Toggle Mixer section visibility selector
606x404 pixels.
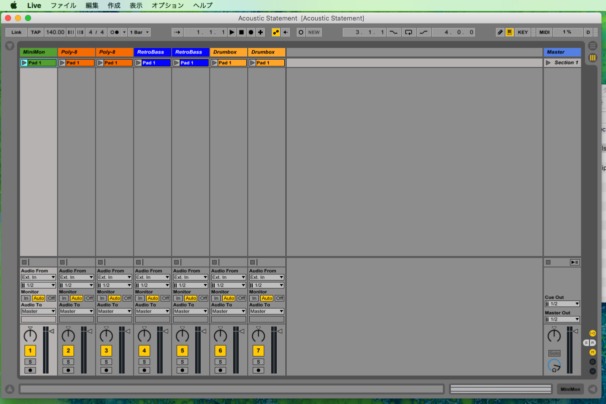click(x=592, y=352)
